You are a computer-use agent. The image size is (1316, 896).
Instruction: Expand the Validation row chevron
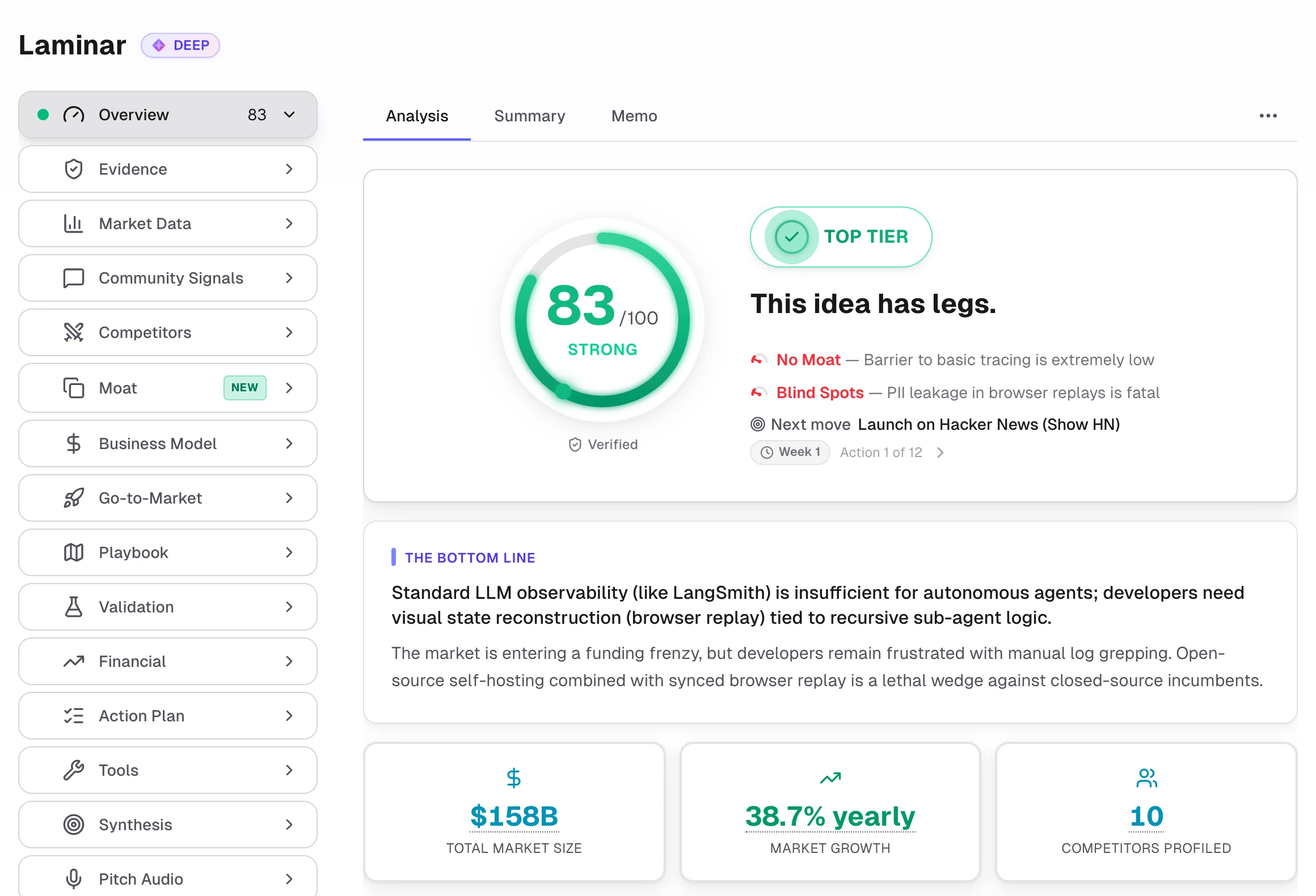click(289, 607)
